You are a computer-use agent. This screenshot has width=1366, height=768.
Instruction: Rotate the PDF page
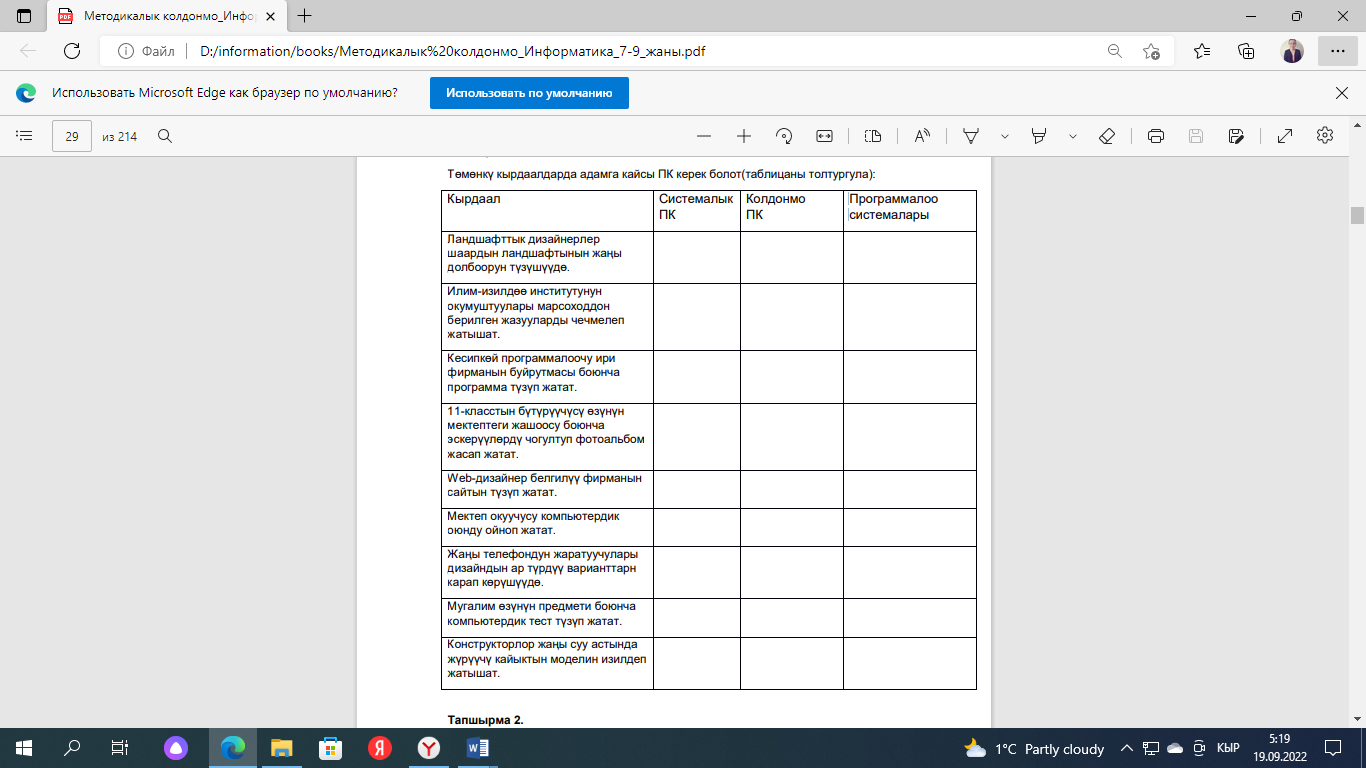[x=784, y=136]
